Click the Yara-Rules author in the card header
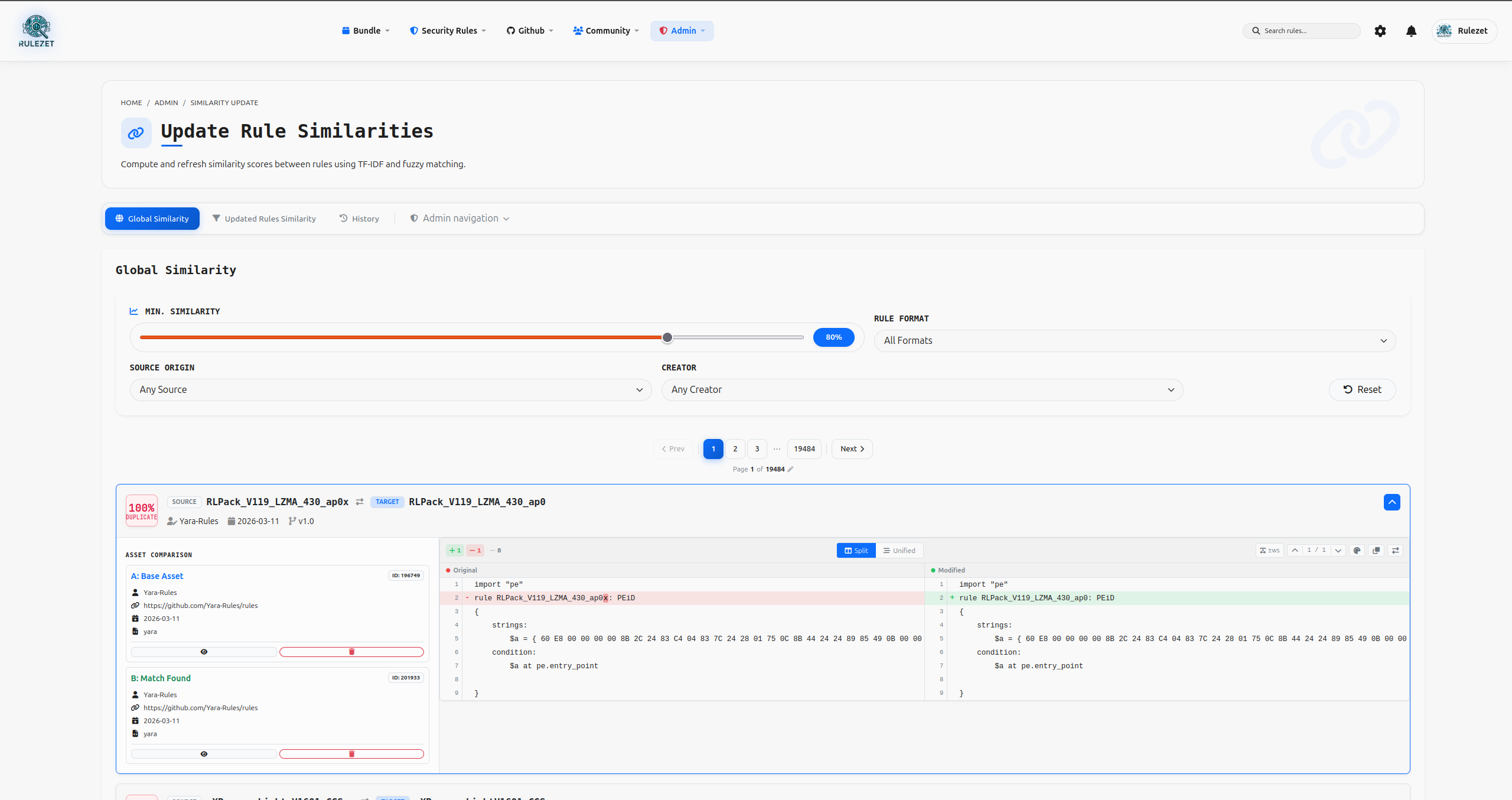Viewport: 1512px width, 800px height. pos(198,521)
